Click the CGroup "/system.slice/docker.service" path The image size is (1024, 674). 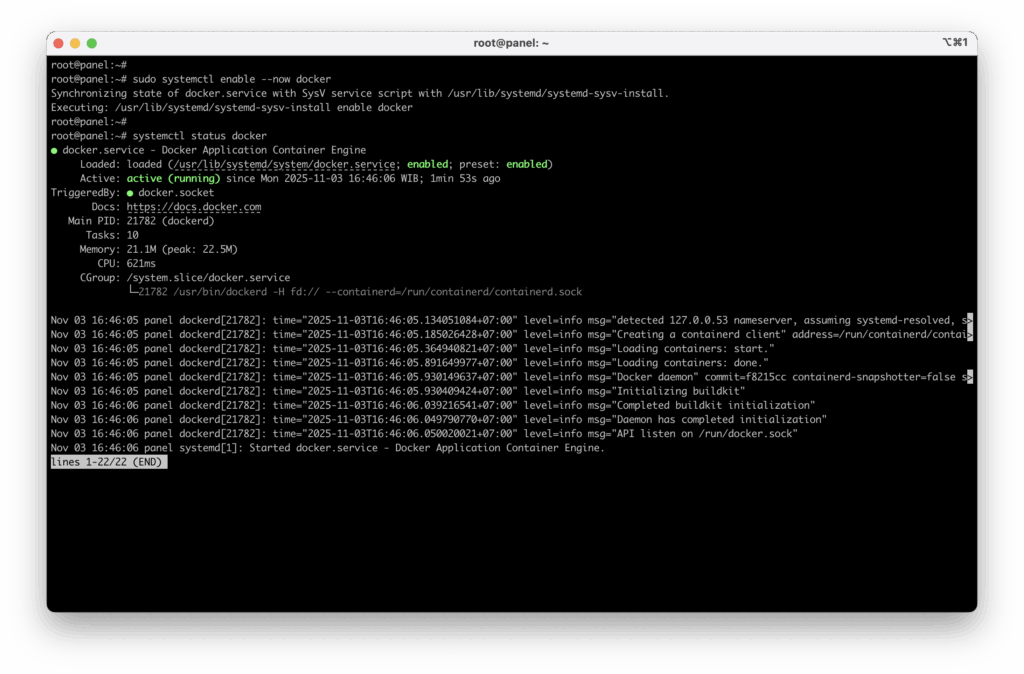[208, 277]
